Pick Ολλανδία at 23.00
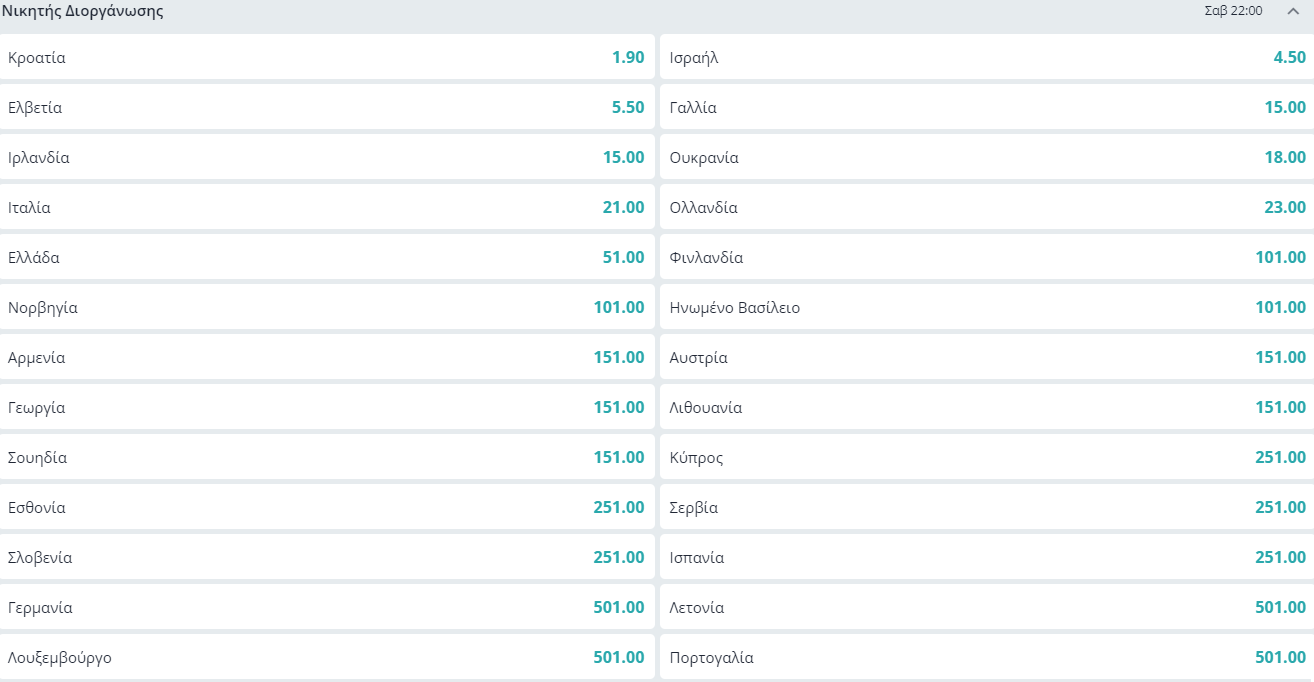 click(988, 207)
